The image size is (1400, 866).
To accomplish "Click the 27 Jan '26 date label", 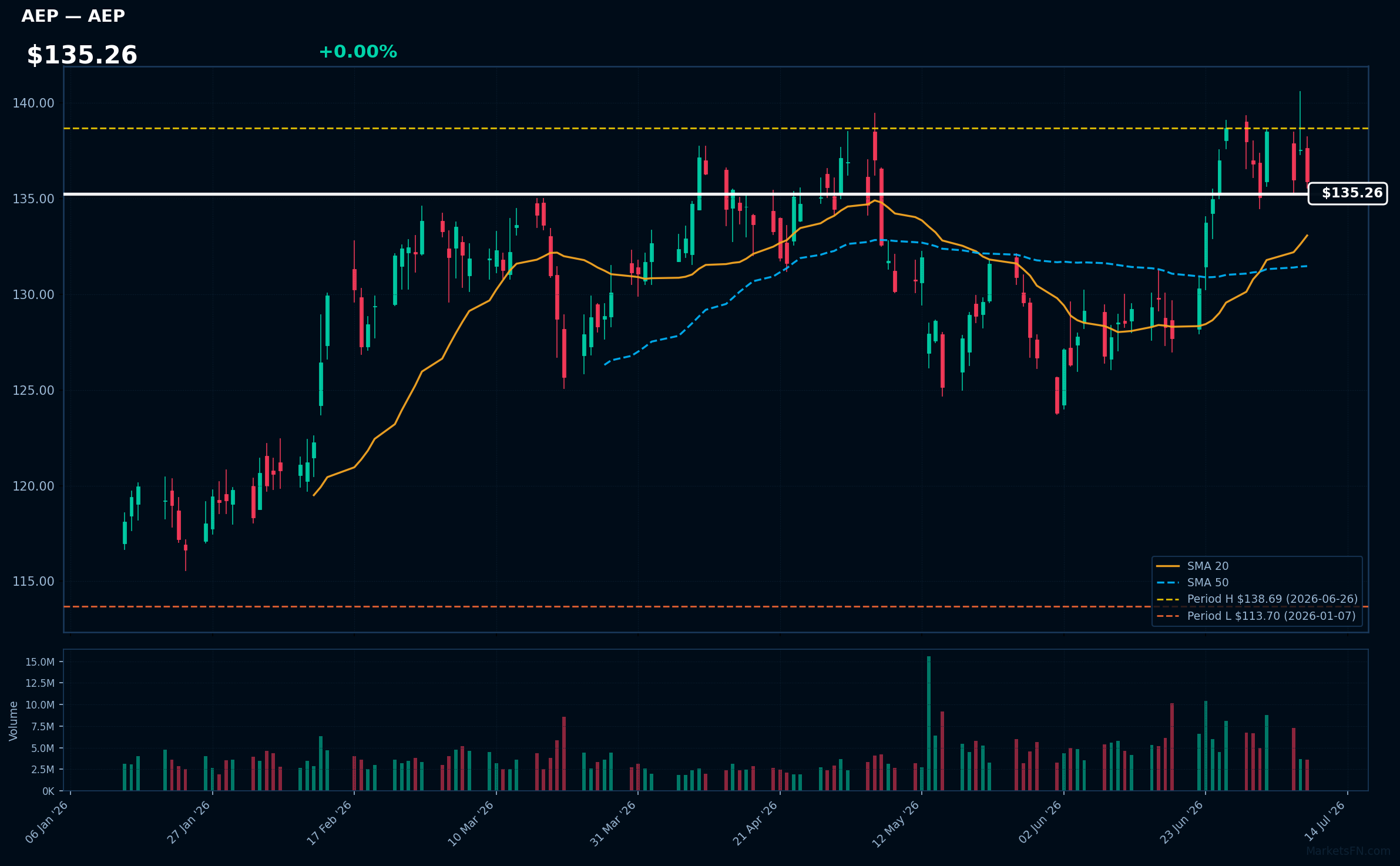I will click(189, 822).
